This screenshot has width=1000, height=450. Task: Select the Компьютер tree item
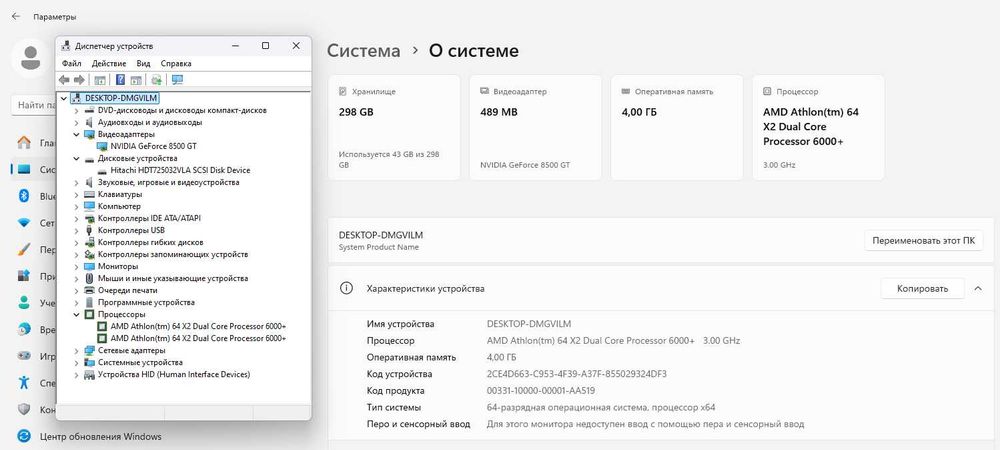(119, 207)
